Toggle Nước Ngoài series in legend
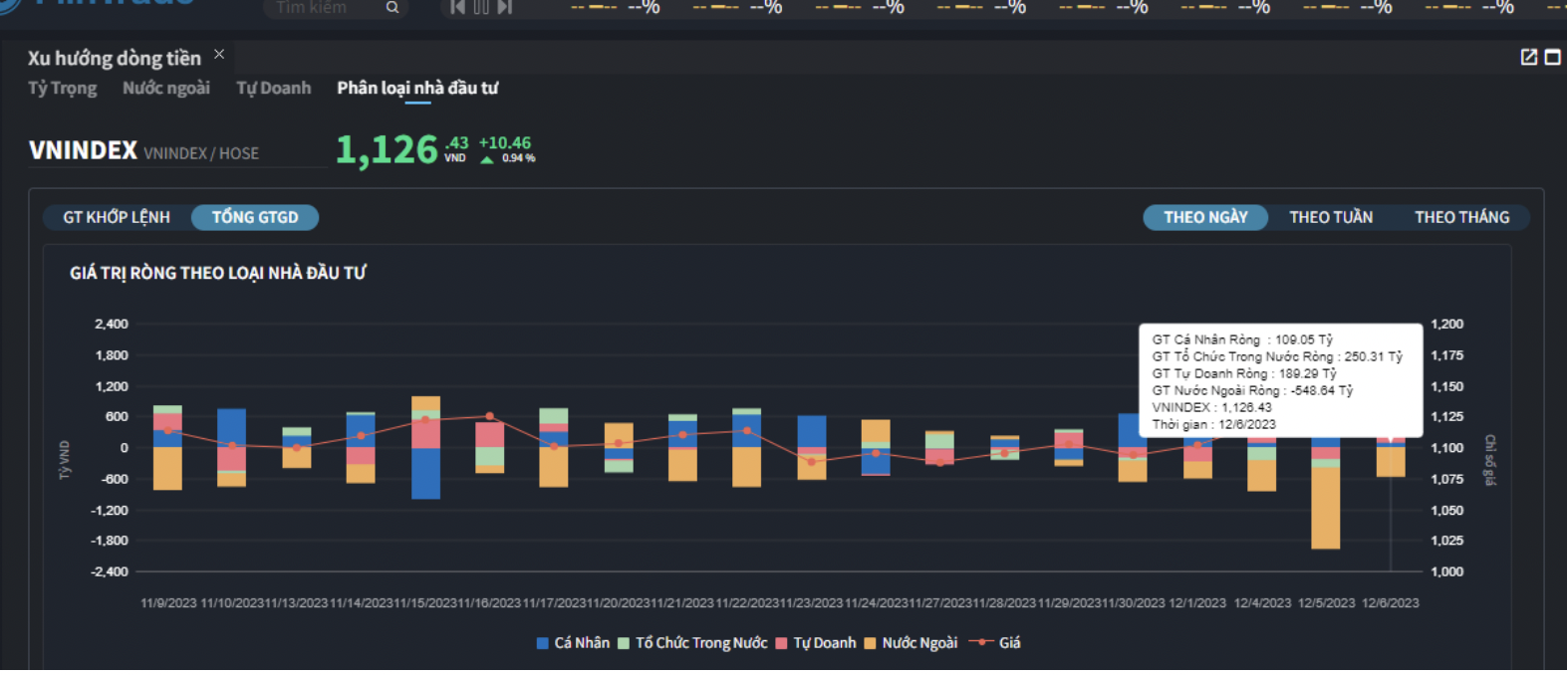Image resolution: width=1568 pixels, height=675 pixels. [911, 643]
